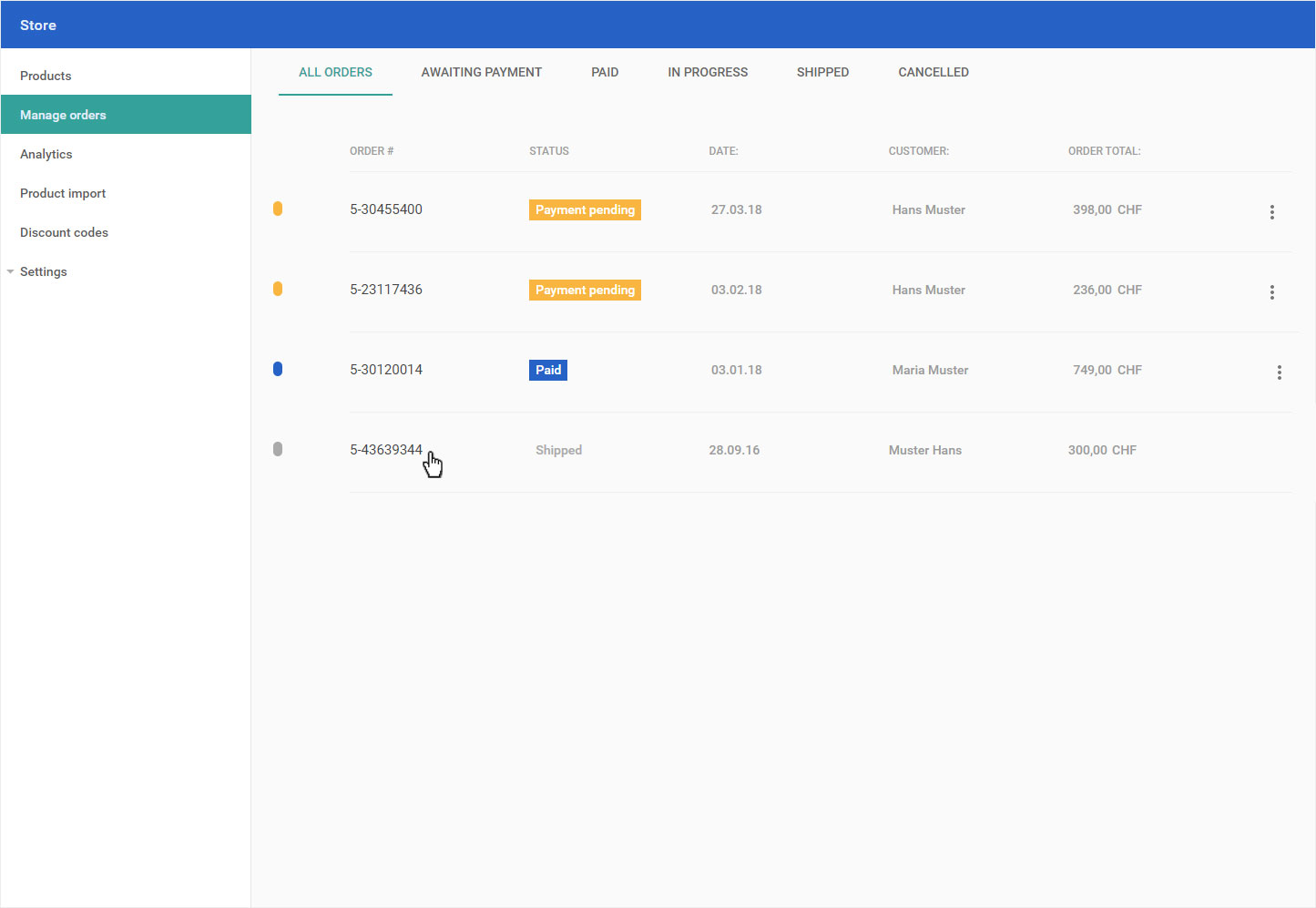Viewport: 1316px width, 908px height.
Task: Open Settings in the sidebar
Action: [126, 271]
